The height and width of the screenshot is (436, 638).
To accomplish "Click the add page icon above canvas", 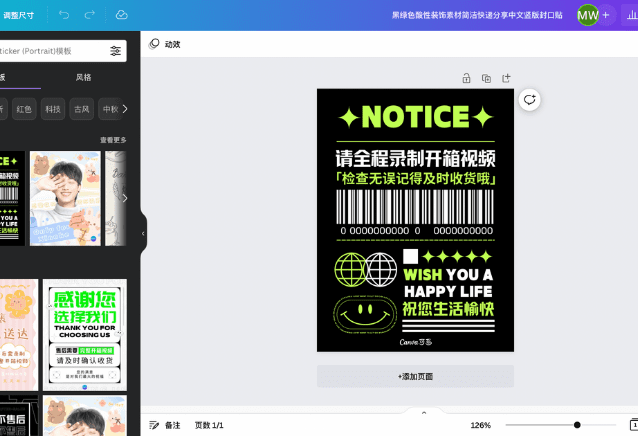I will click(x=506, y=78).
